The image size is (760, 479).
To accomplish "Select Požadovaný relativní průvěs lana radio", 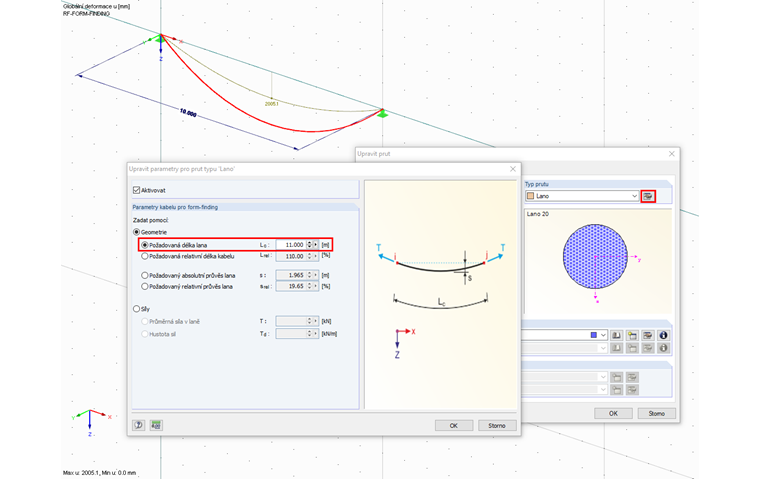I will 144,287.
